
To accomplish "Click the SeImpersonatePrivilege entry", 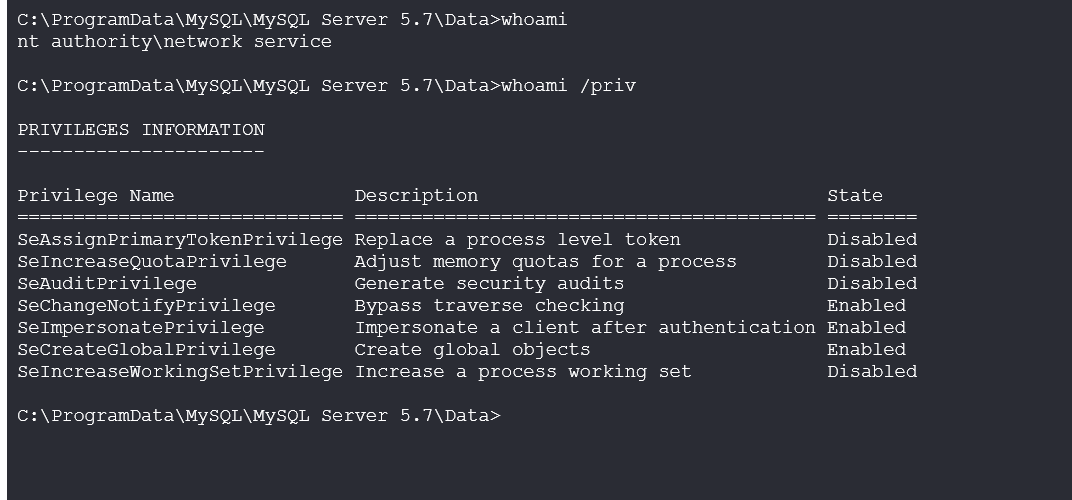I will point(141,328).
